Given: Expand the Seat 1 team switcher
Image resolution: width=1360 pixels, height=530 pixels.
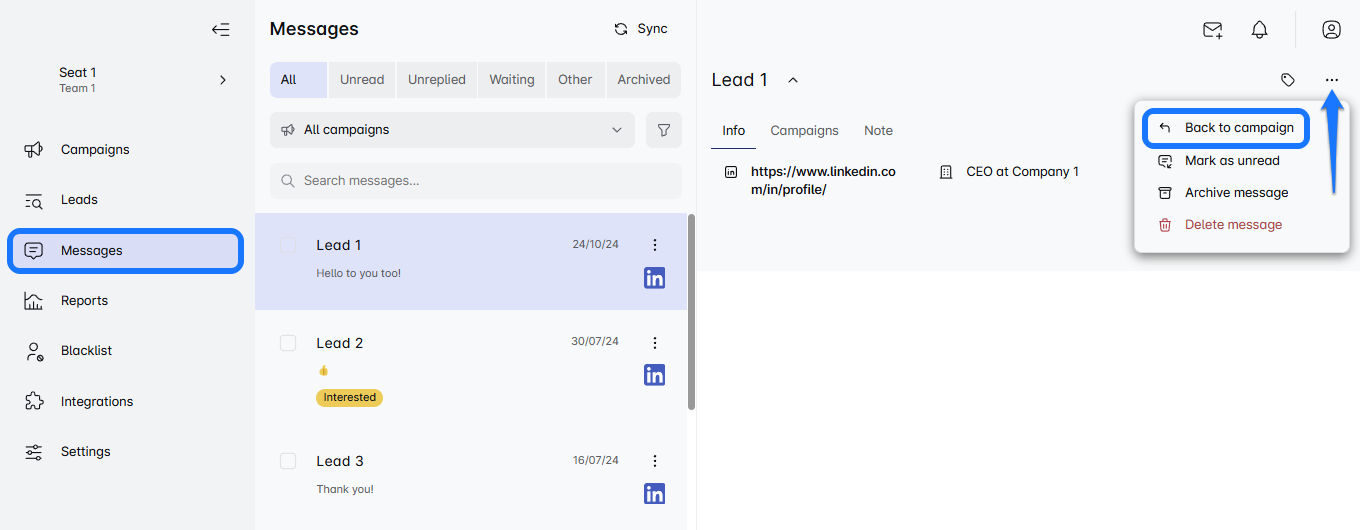Looking at the screenshot, I should 222,80.
